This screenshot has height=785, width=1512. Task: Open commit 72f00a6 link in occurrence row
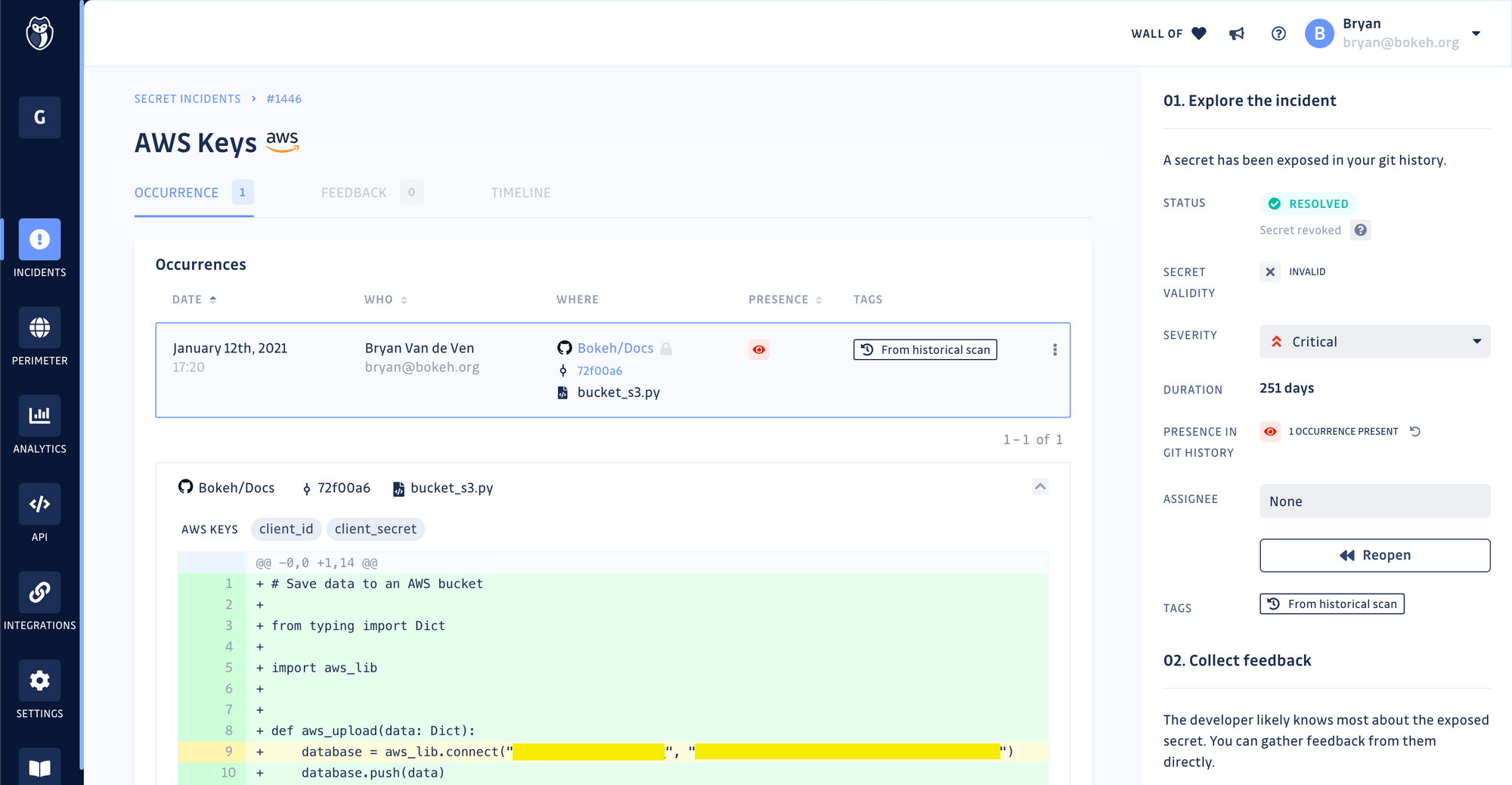600,371
